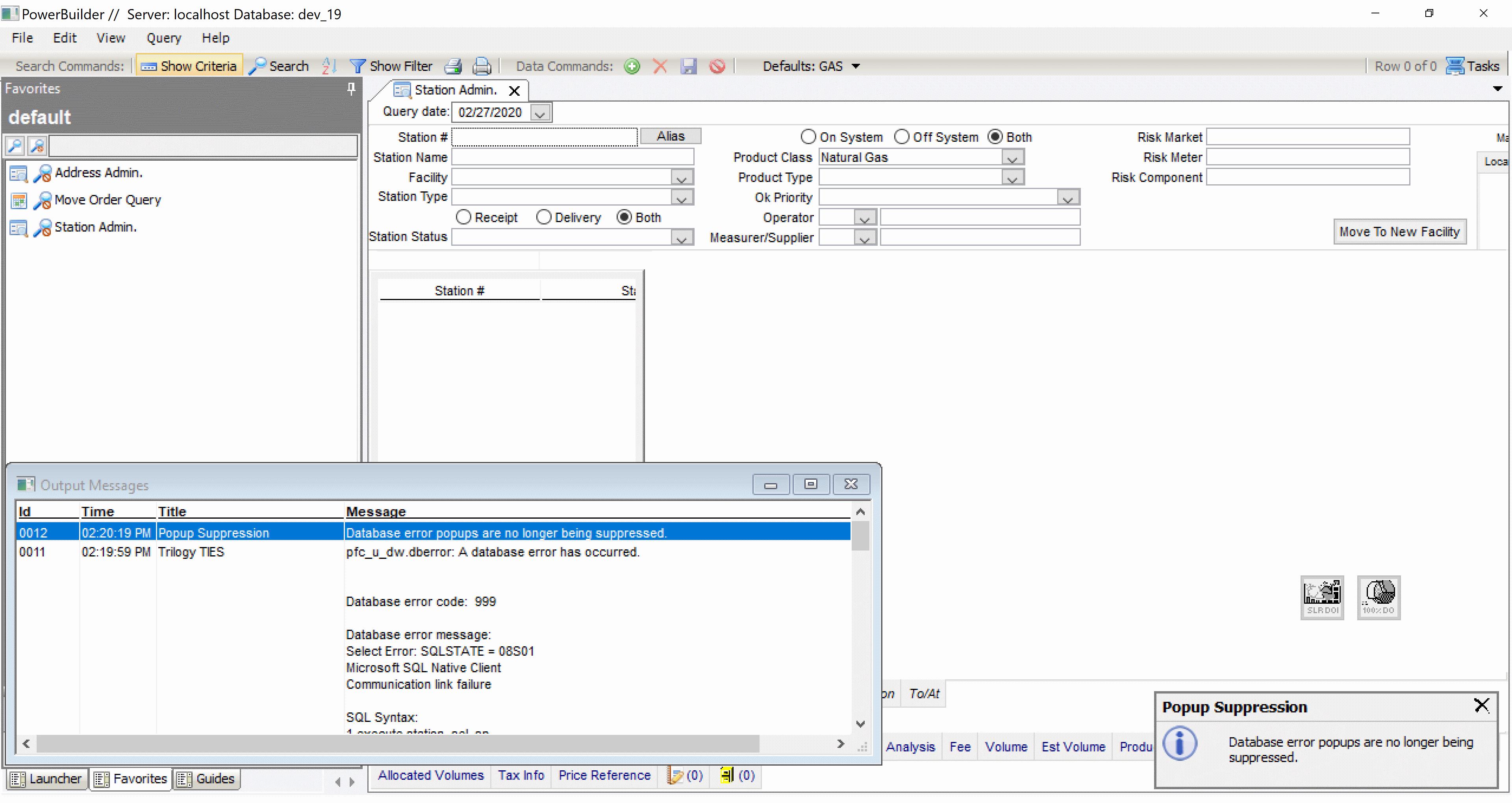Select the Receipt radio button
The height and width of the screenshot is (803, 1512).
(x=464, y=217)
